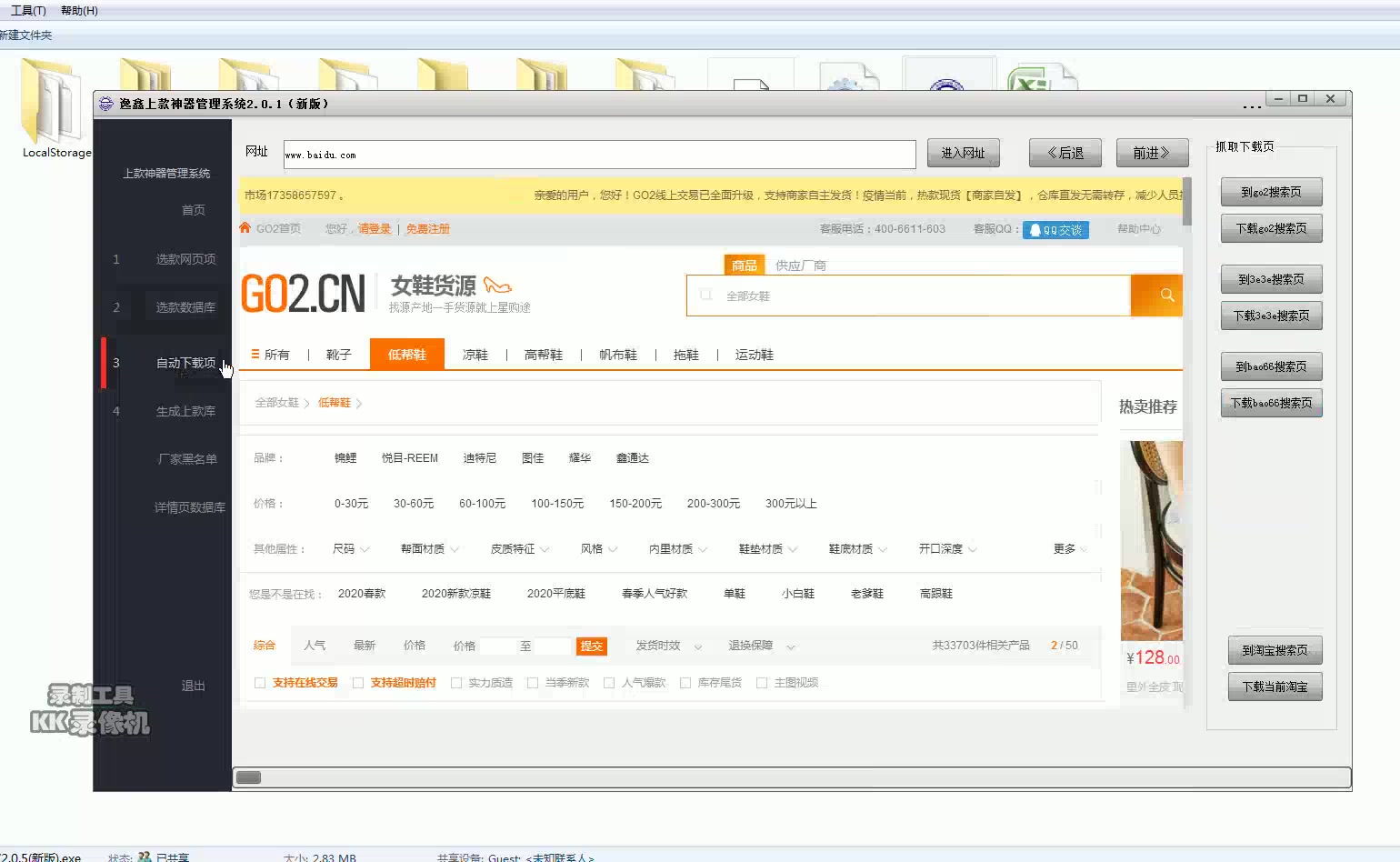Select the 商品 search tab
This screenshot has width=1400, height=862.
click(x=745, y=265)
